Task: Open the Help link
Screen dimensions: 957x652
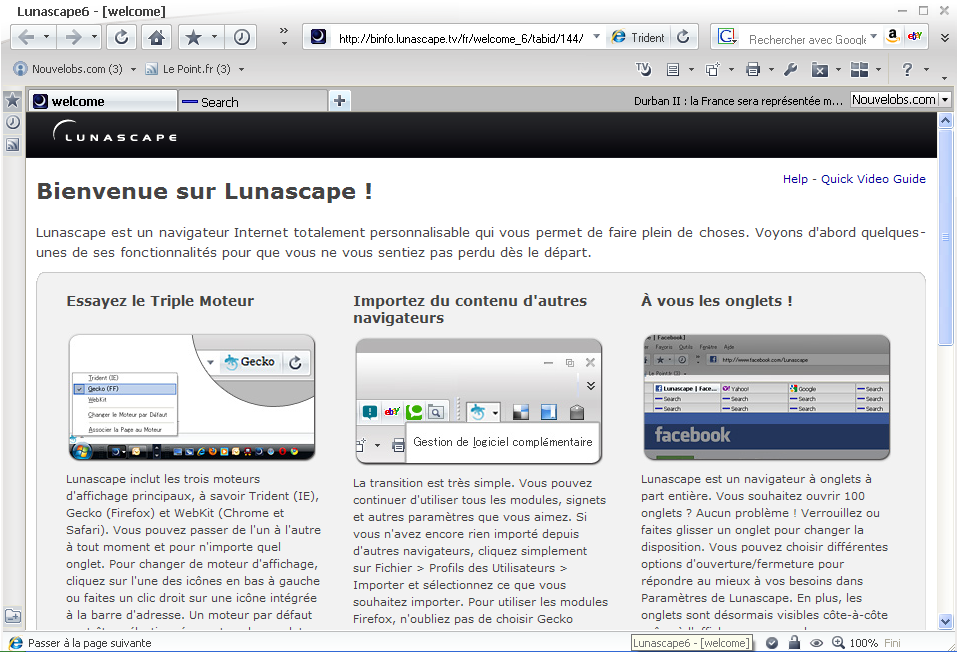Action: point(795,179)
